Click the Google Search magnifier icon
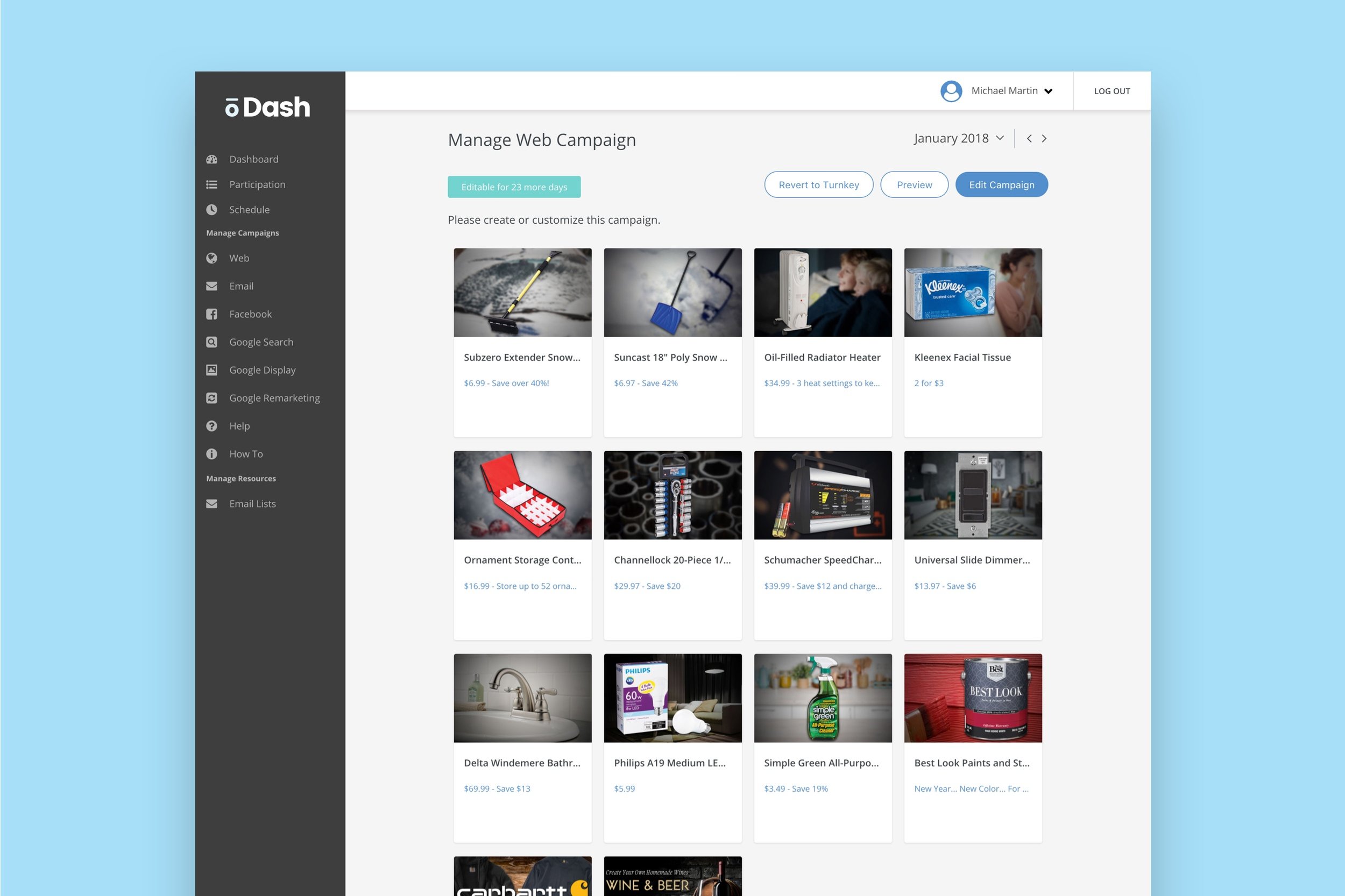1345x896 pixels. click(x=211, y=342)
